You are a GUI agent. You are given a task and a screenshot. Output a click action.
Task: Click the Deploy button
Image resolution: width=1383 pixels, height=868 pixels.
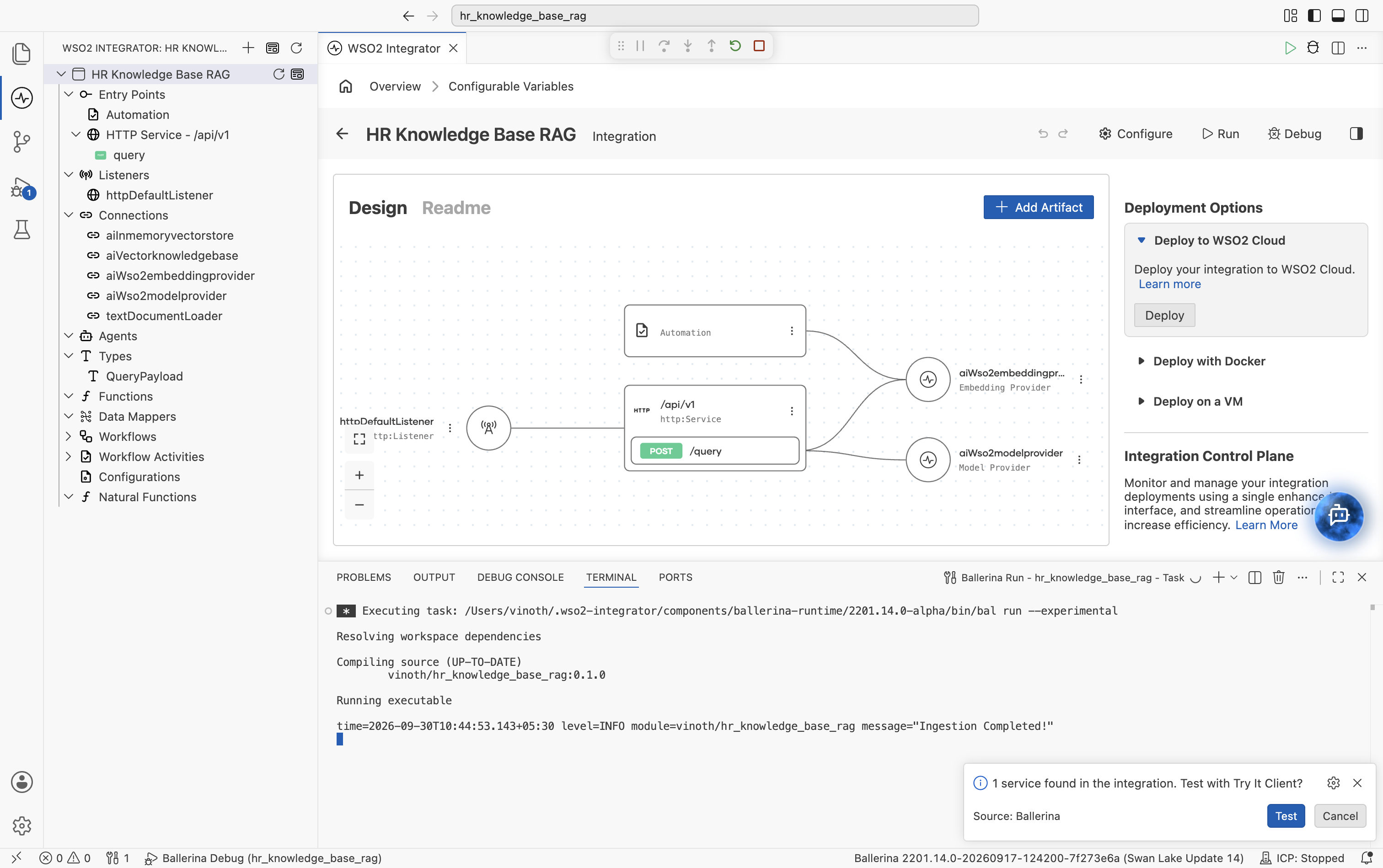pos(1164,315)
